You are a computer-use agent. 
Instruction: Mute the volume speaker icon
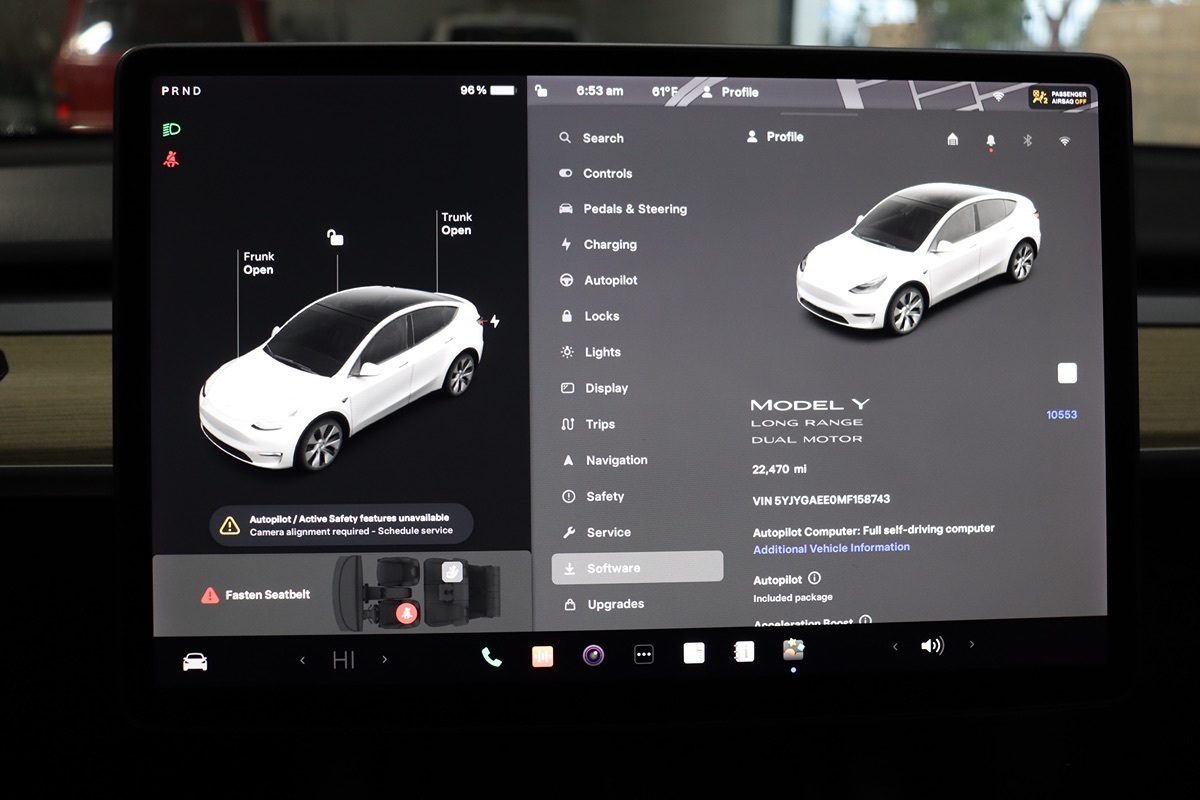[x=932, y=646]
